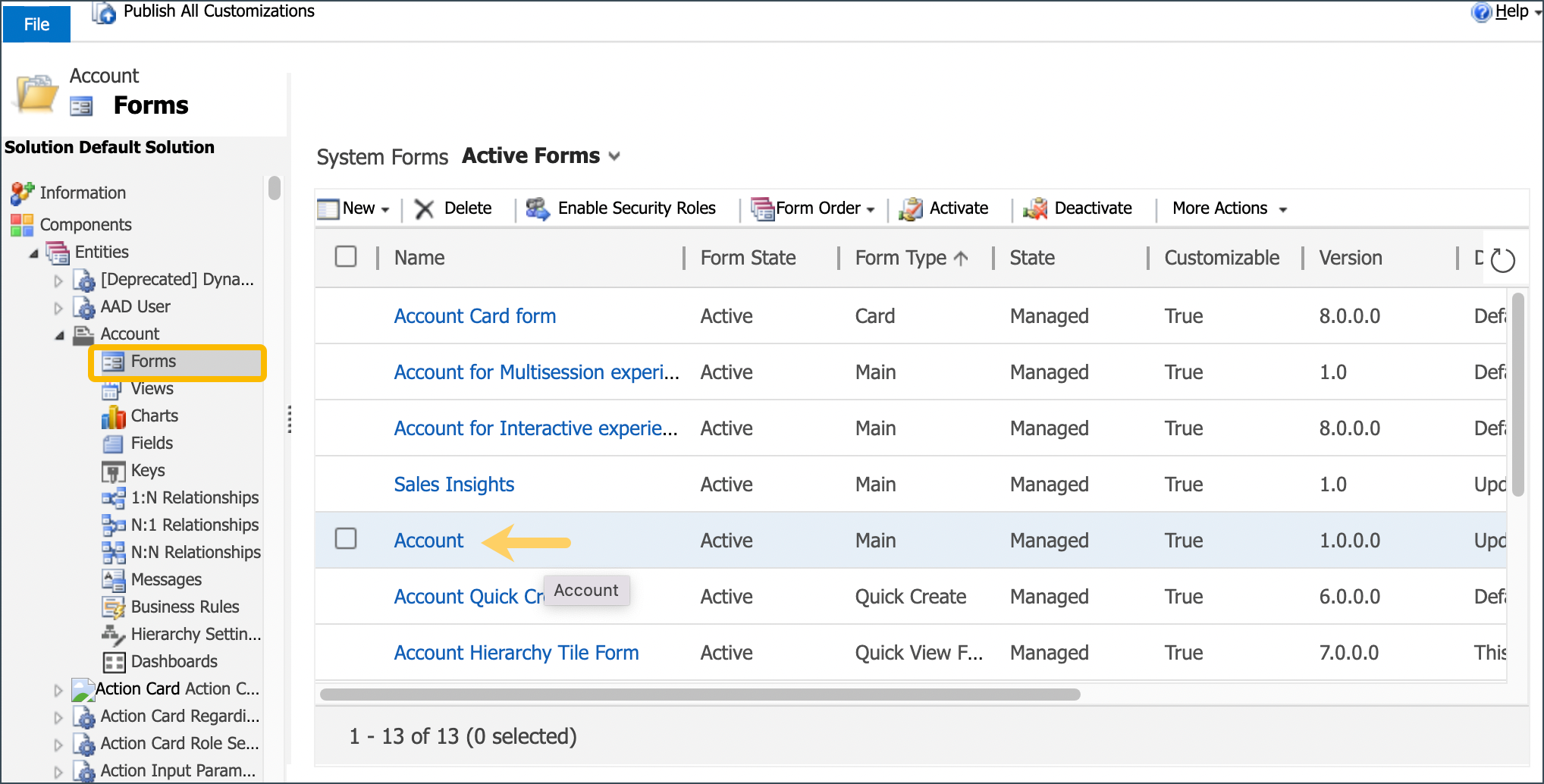Screen dimensions: 1544x784
Task: Sort by the Customizable column header
Action: pyautogui.click(x=1222, y=258)
